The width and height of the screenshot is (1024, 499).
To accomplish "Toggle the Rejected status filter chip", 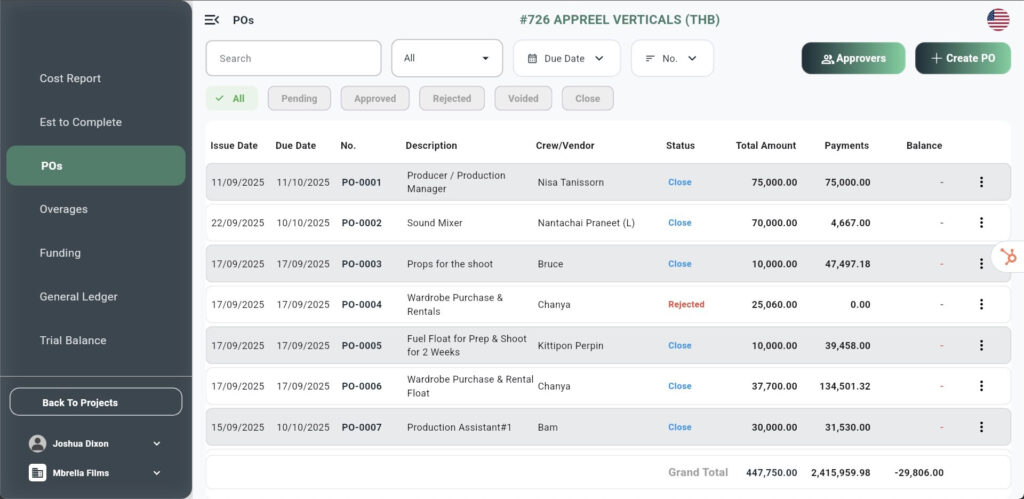I will 452,99.
